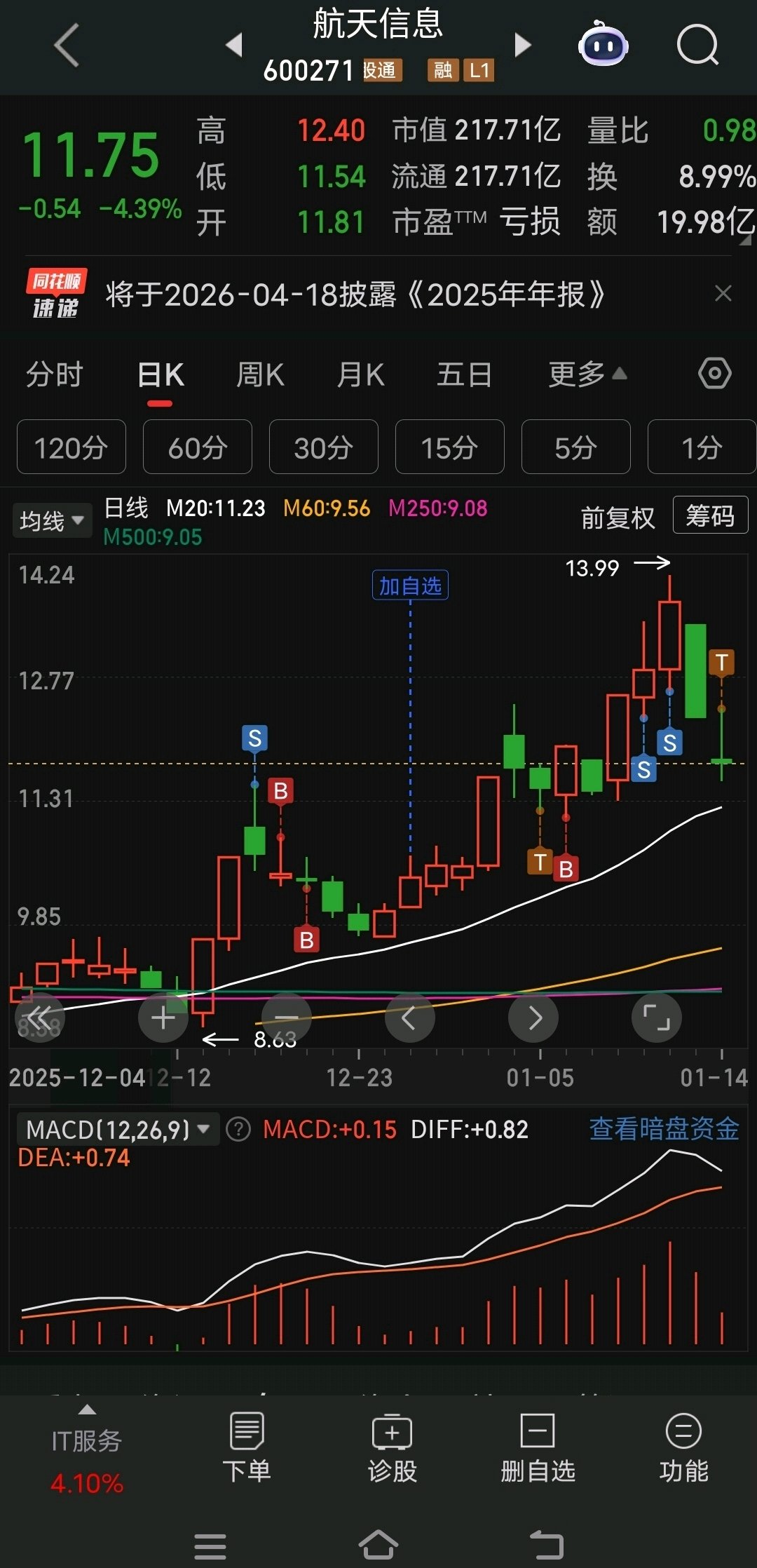Screen dimensions: 757x1568
Task: Tap the DEA:+0.74 indicator value
Action: click(74, 1158)
